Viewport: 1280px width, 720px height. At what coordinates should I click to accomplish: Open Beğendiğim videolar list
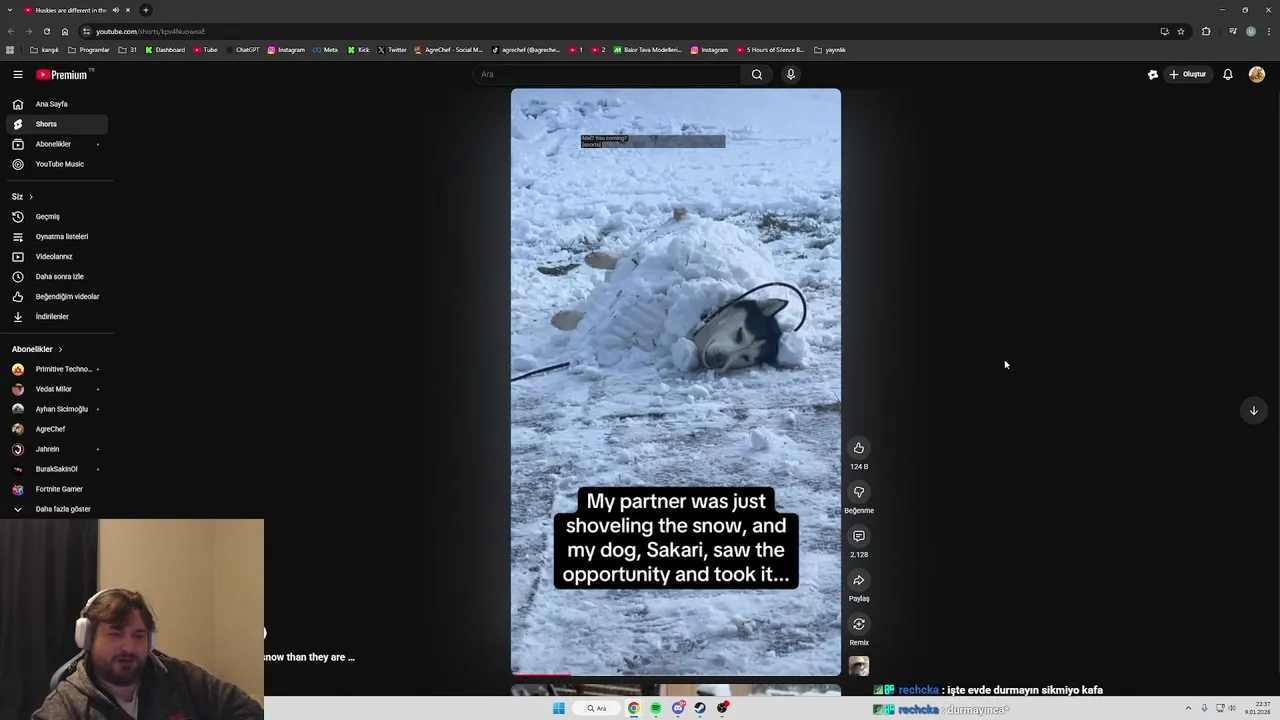[x=56, y=297]
